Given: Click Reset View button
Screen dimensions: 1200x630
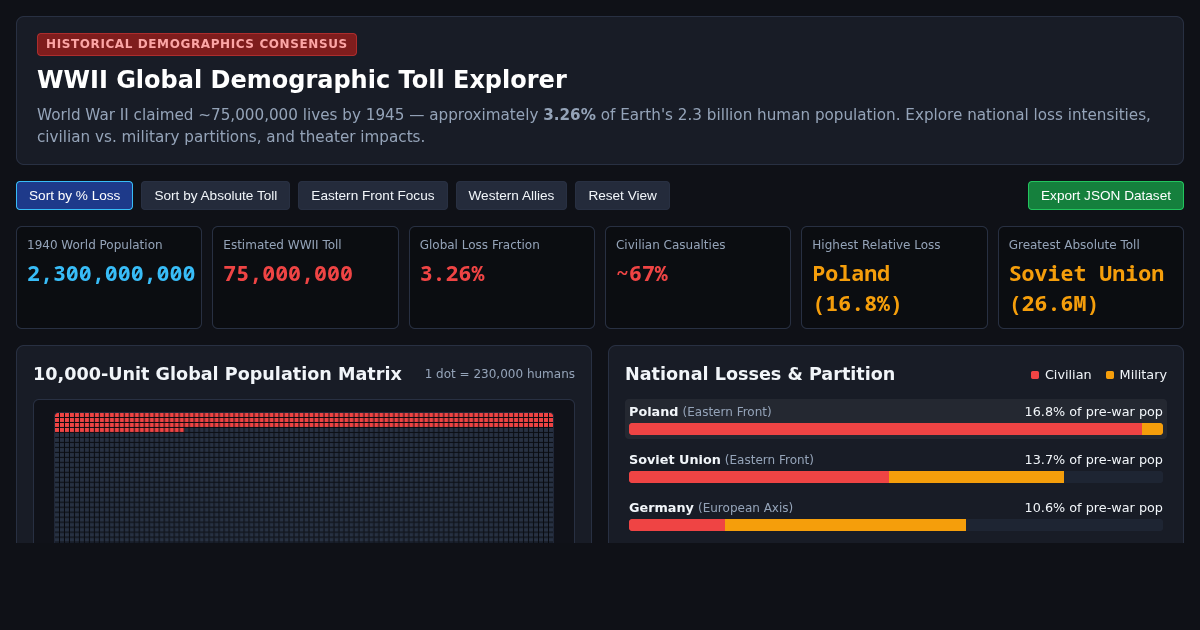Looking at the screenshot, I should point(622,196).
